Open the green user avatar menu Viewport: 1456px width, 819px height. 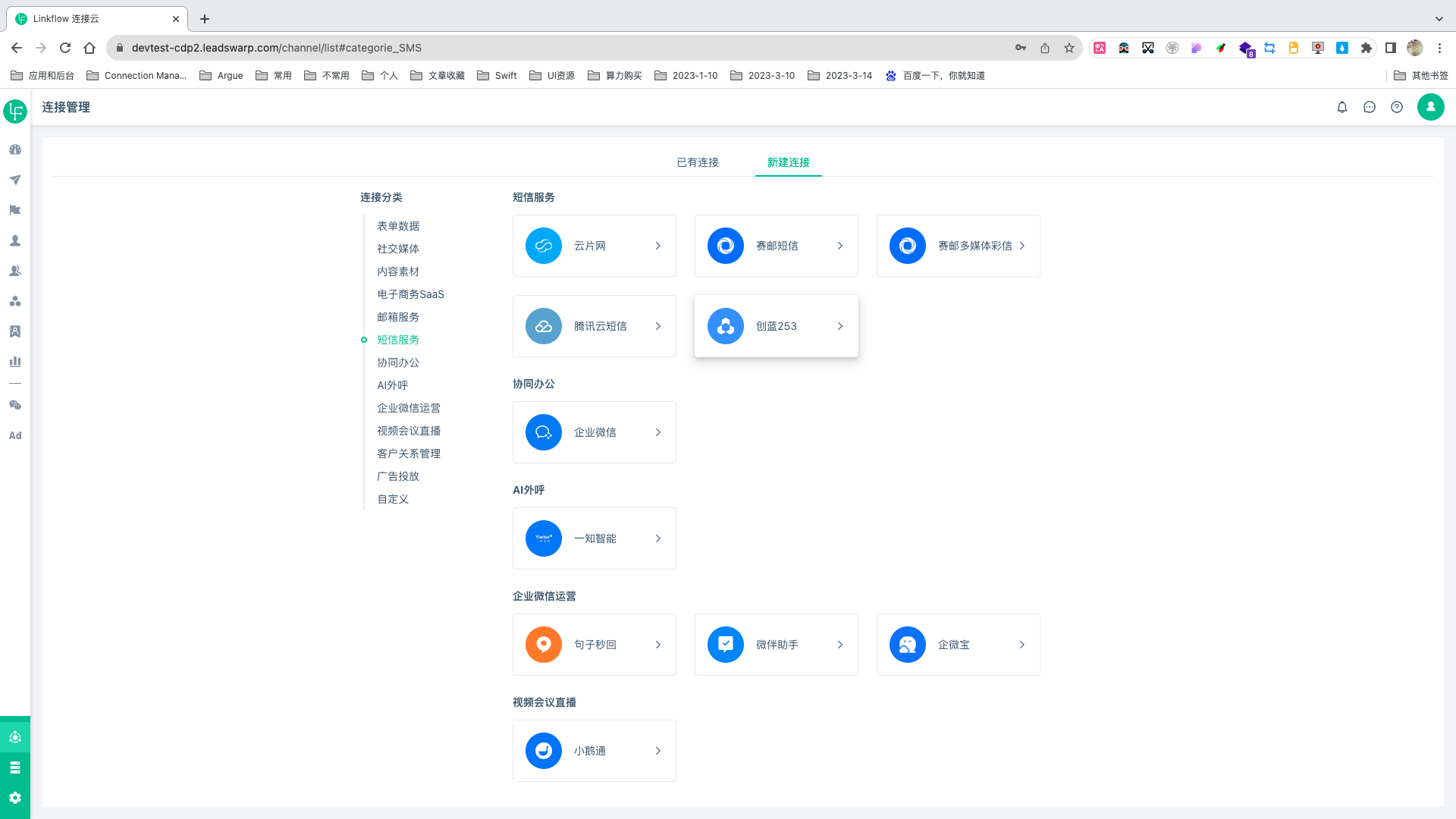[x=1431, y=107]
